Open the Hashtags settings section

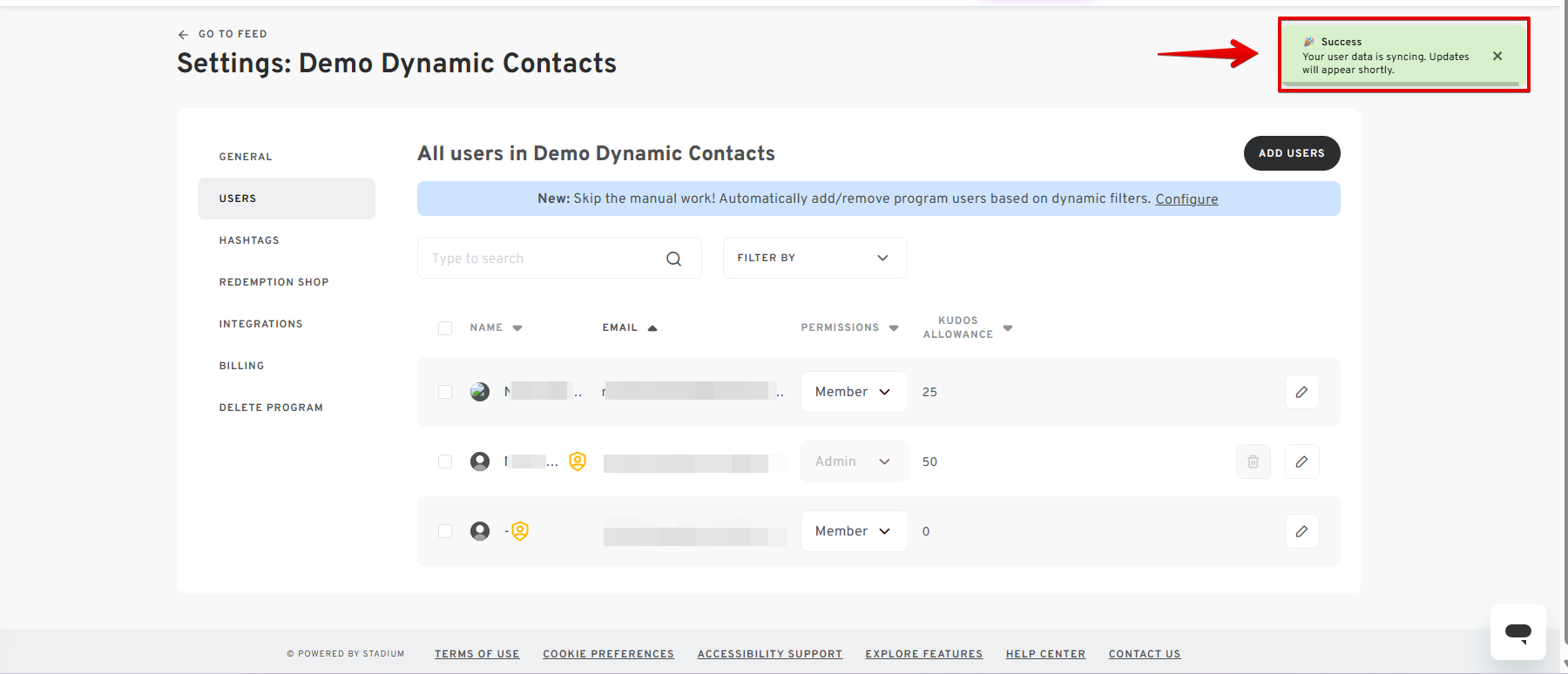249,240
